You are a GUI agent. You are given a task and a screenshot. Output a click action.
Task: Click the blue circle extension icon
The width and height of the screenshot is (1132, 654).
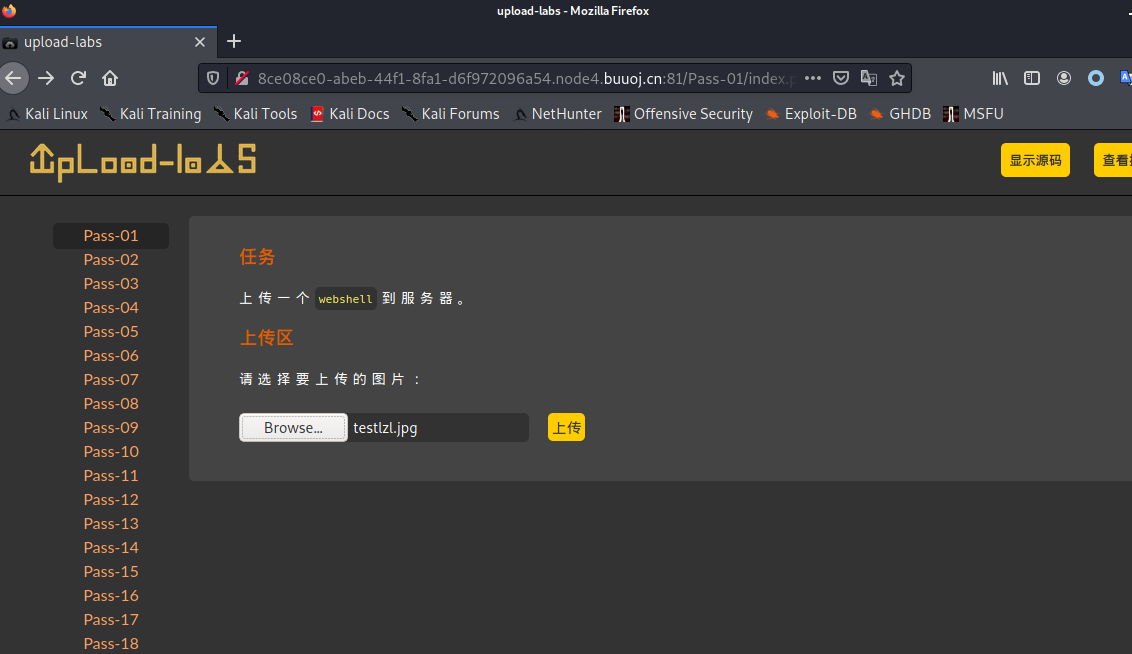point(1096,78)
